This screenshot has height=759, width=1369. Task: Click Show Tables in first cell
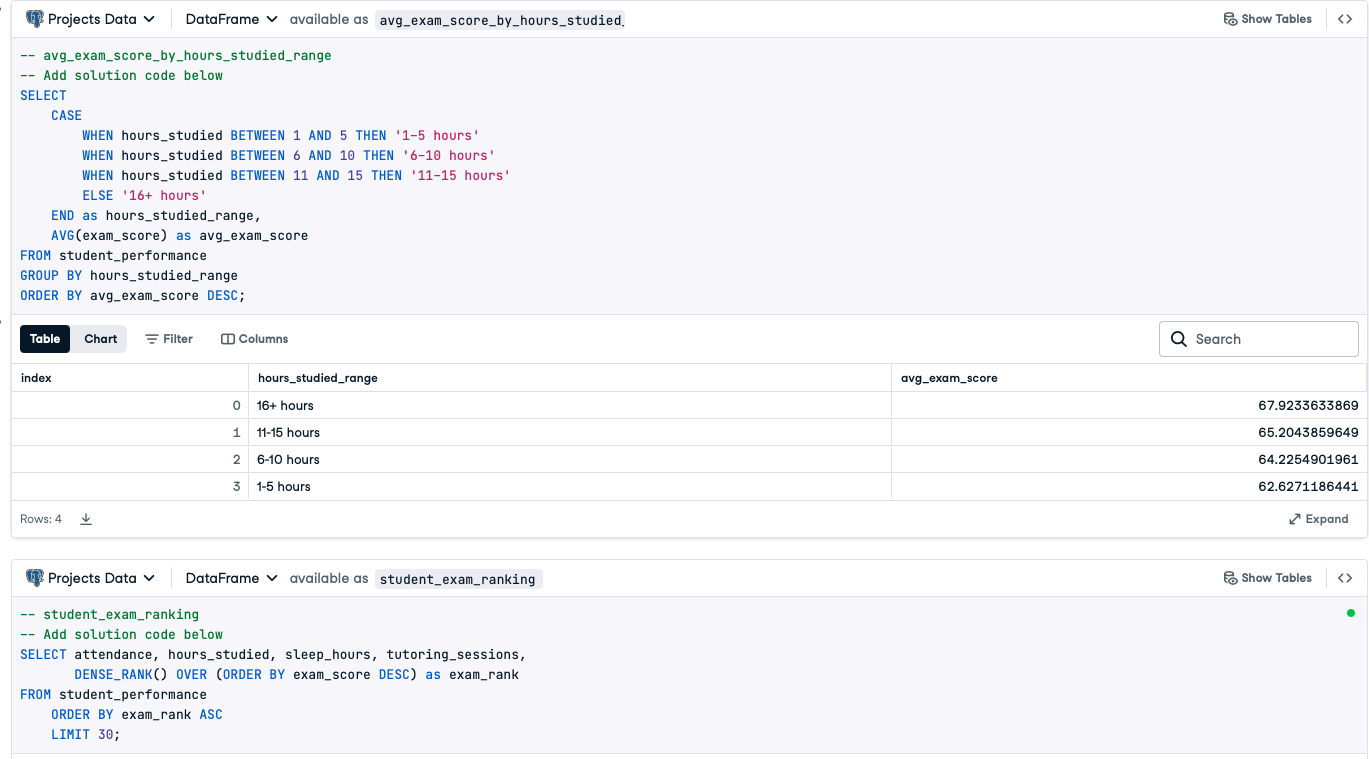[1268, 19]
